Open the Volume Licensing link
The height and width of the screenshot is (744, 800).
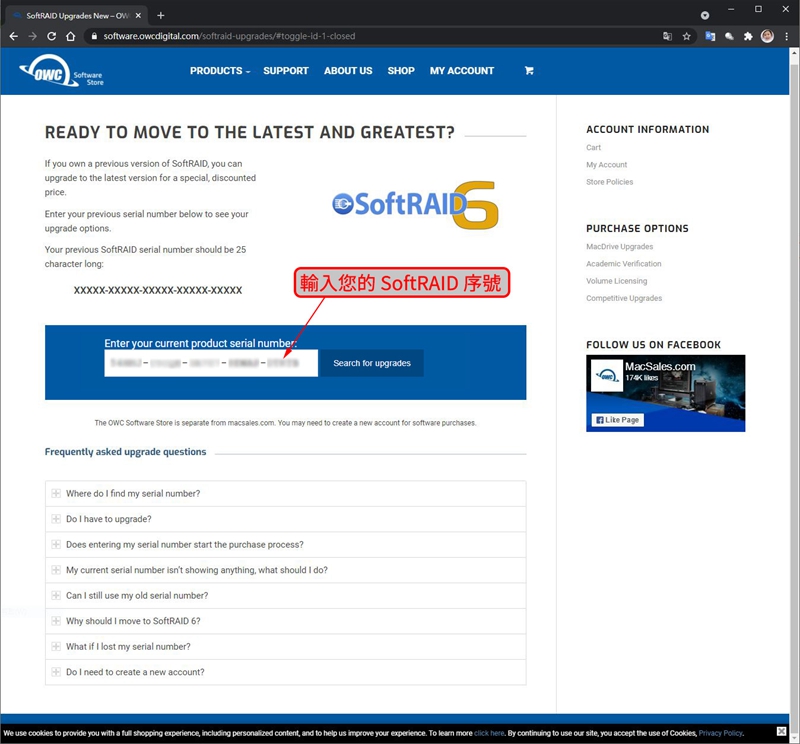[x=616, y=281]
